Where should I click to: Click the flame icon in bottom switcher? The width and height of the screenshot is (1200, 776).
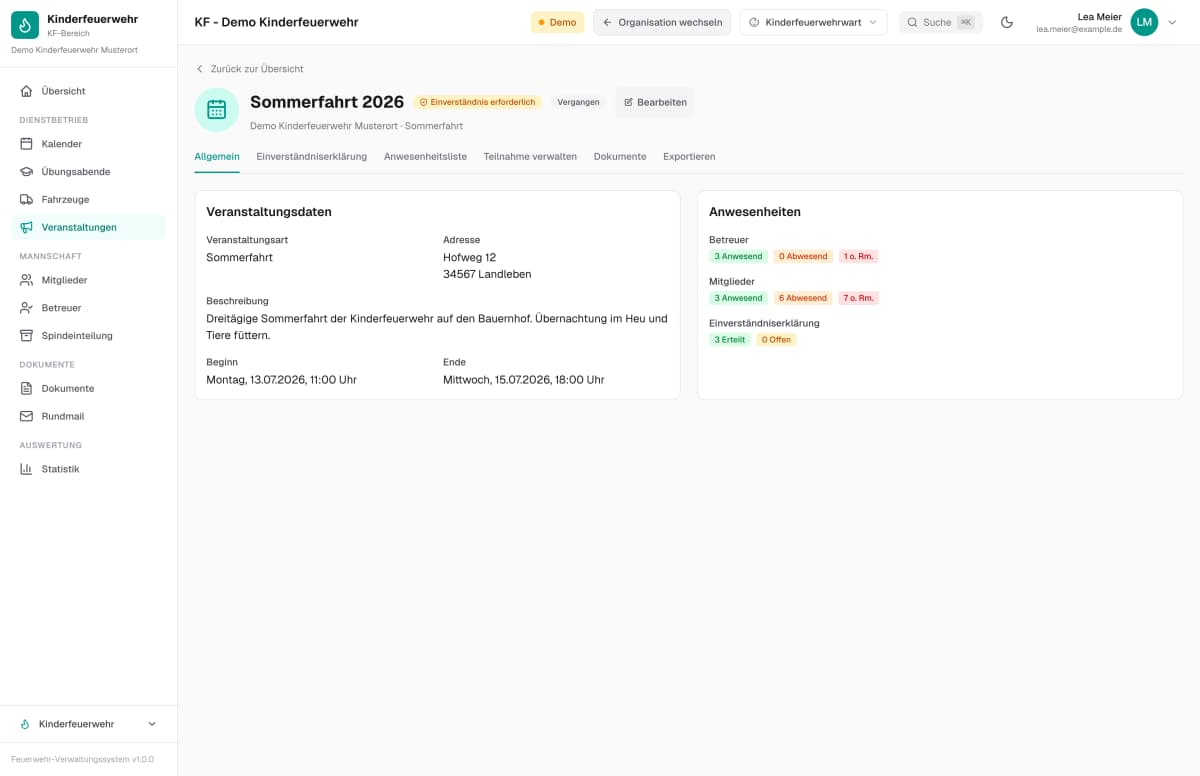coord(25,724)
